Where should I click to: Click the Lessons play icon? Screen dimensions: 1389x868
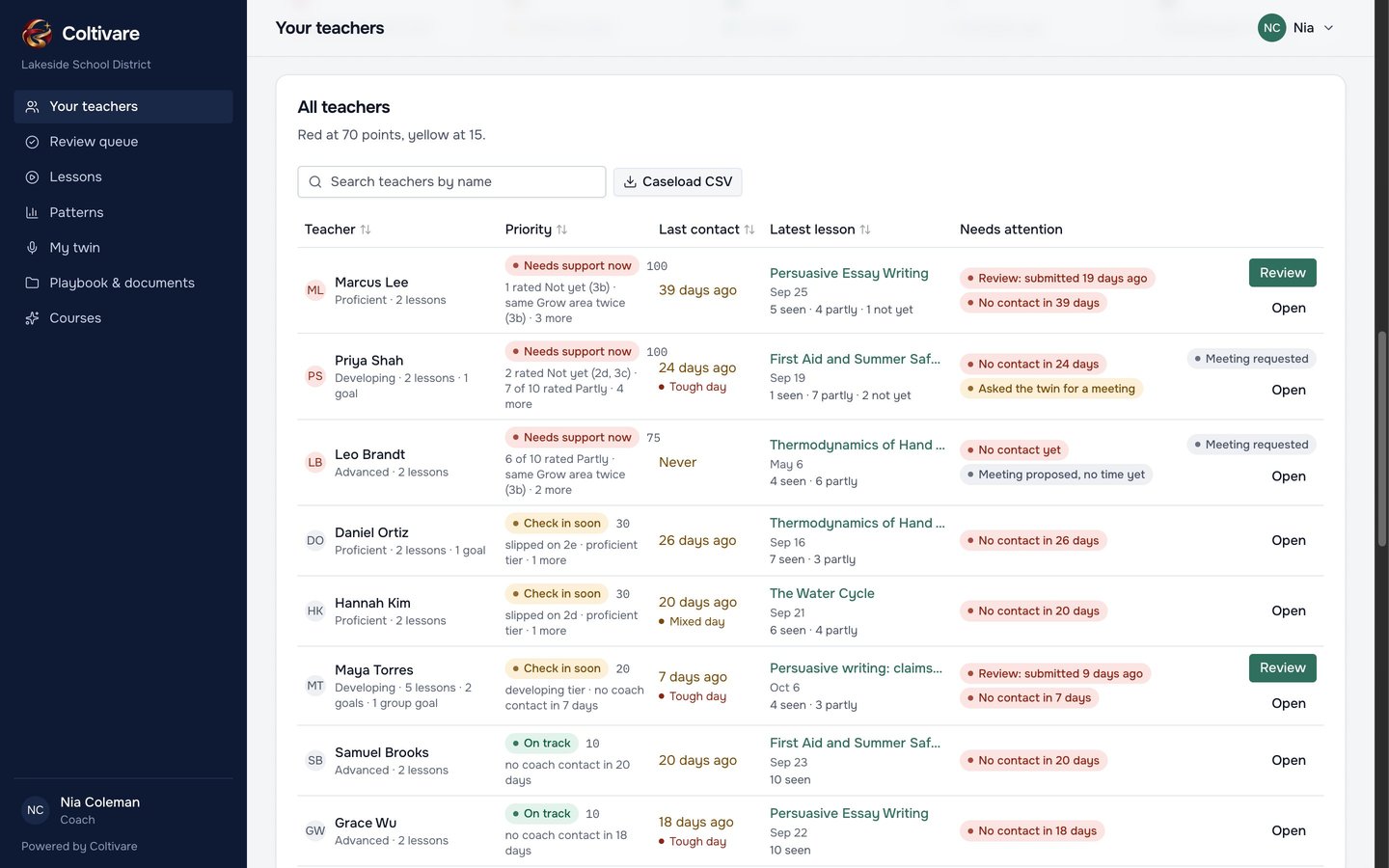click(x=32, y=177)
